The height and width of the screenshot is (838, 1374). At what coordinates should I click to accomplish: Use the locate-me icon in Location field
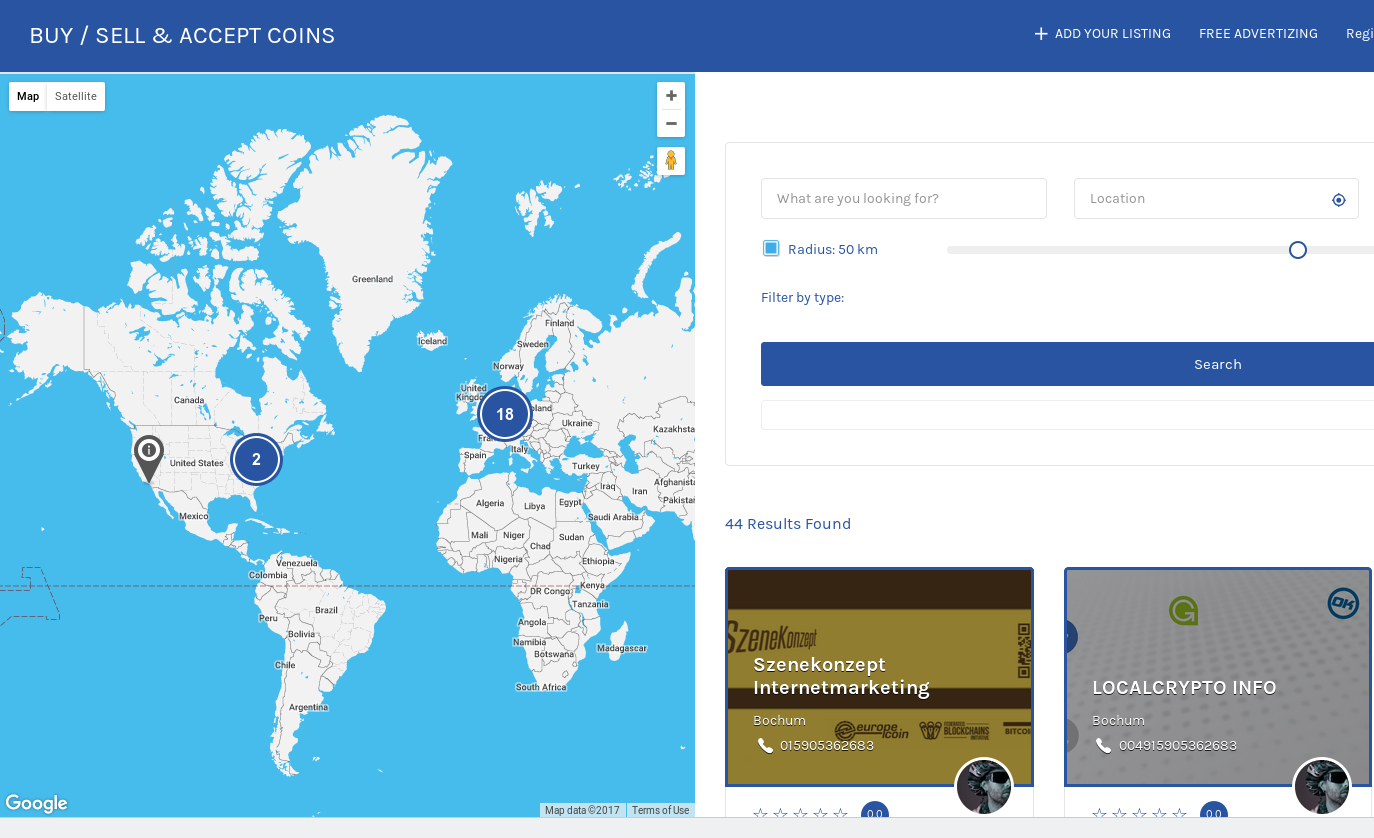(x=1339, y=199)
